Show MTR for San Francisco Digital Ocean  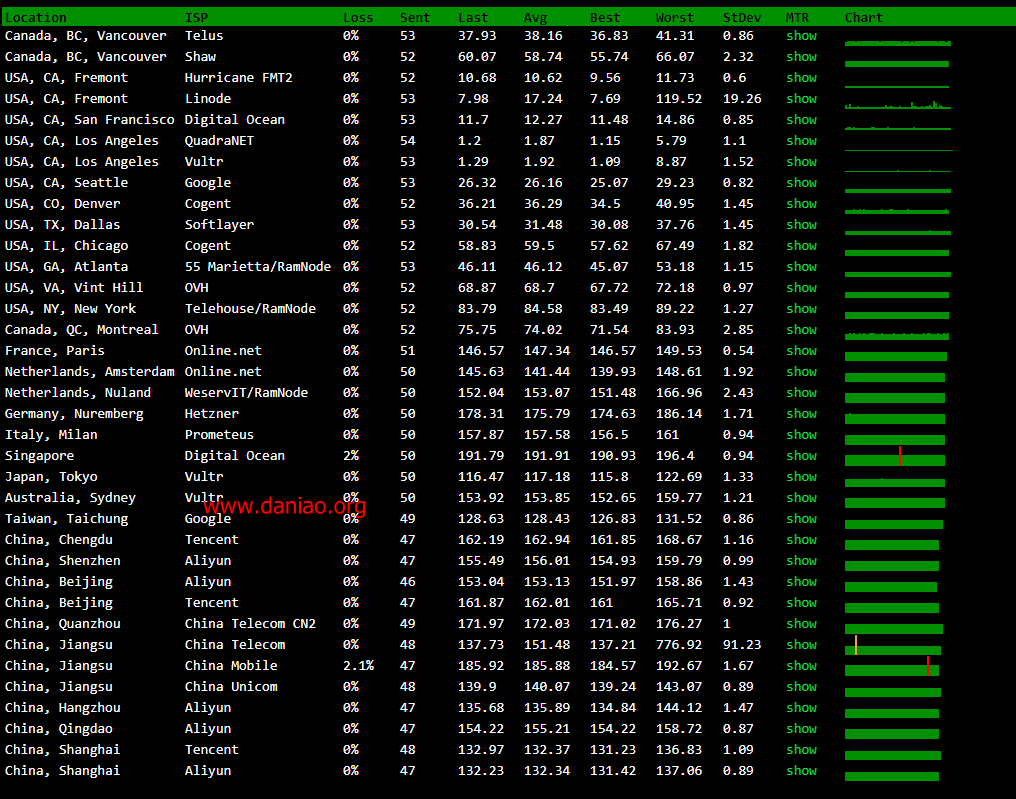tap(802, 120)
